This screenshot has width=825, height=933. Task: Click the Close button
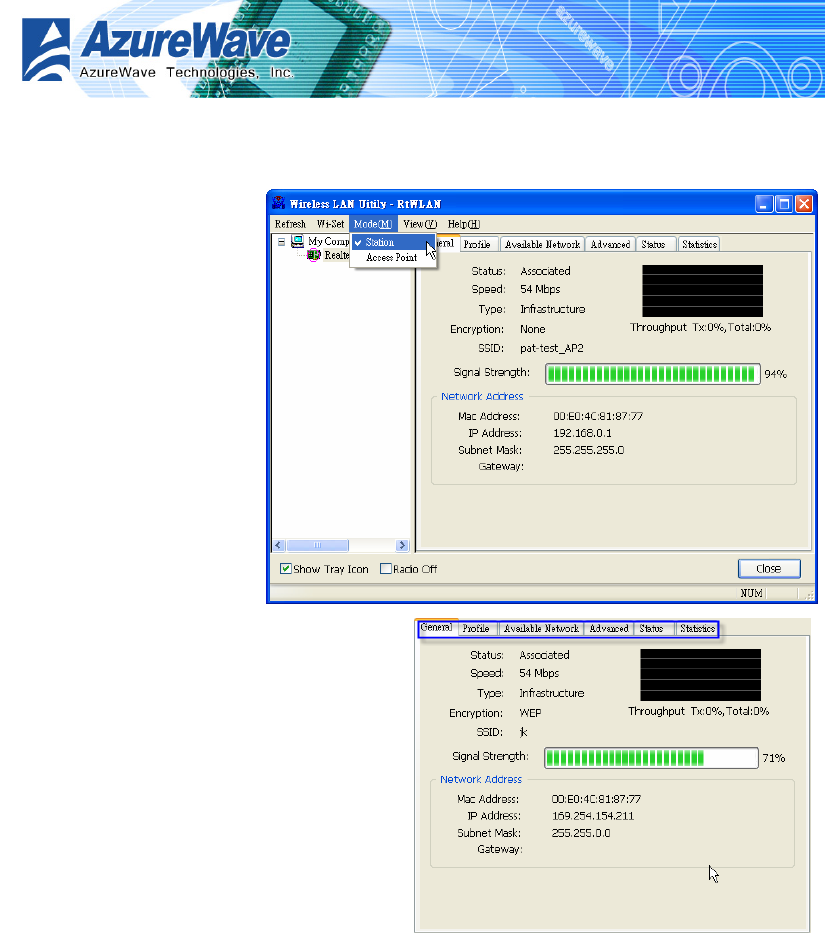pyautogui.click(x=769, y=569)
